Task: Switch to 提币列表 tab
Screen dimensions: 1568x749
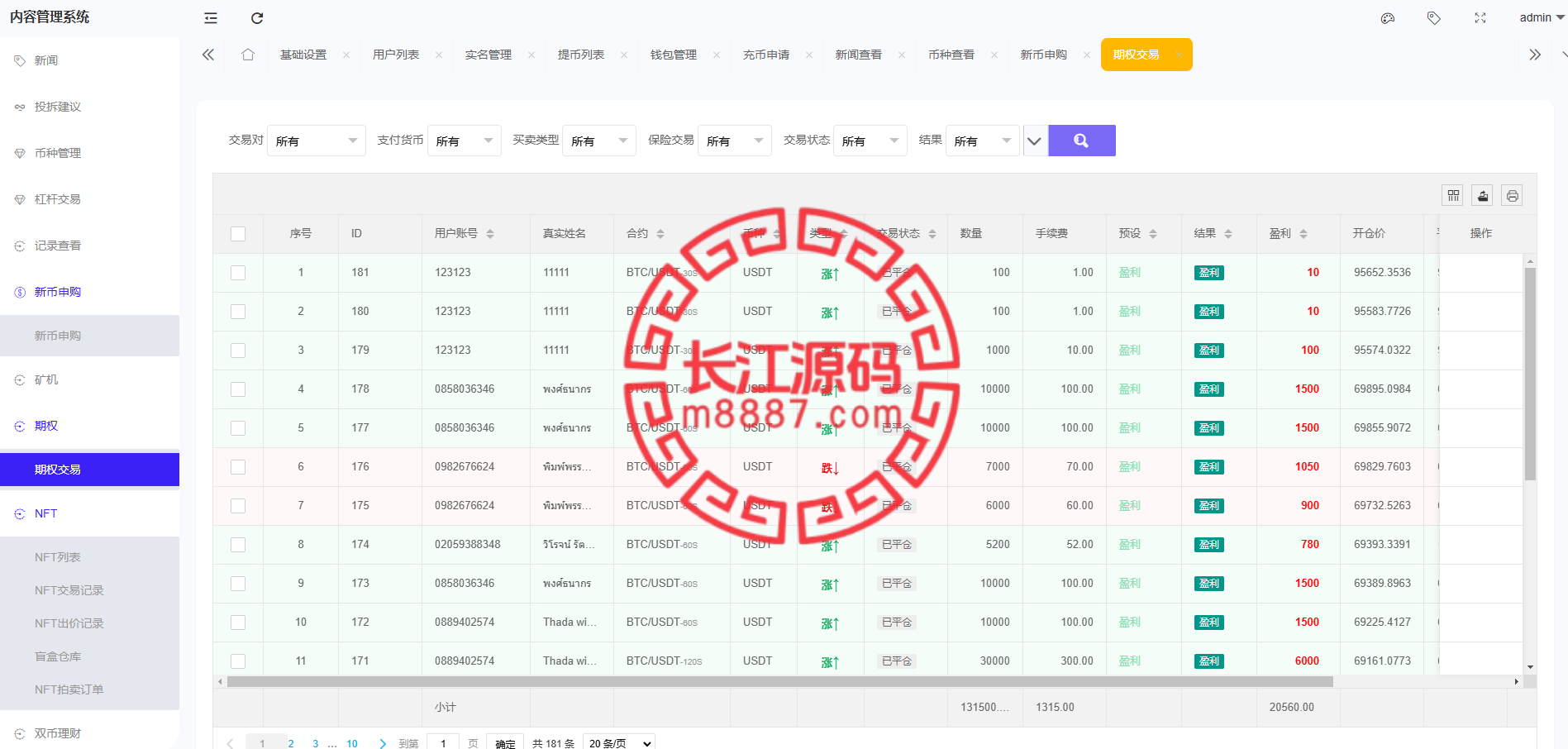Action: tap(581, 55)
